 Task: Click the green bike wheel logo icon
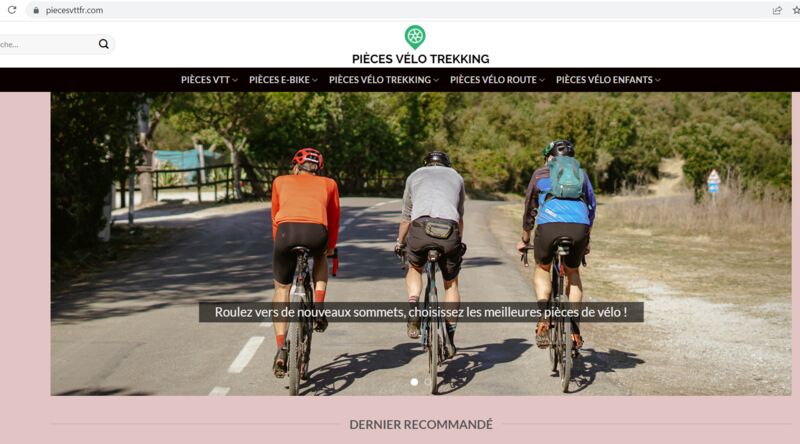click(x=415, y=37)
